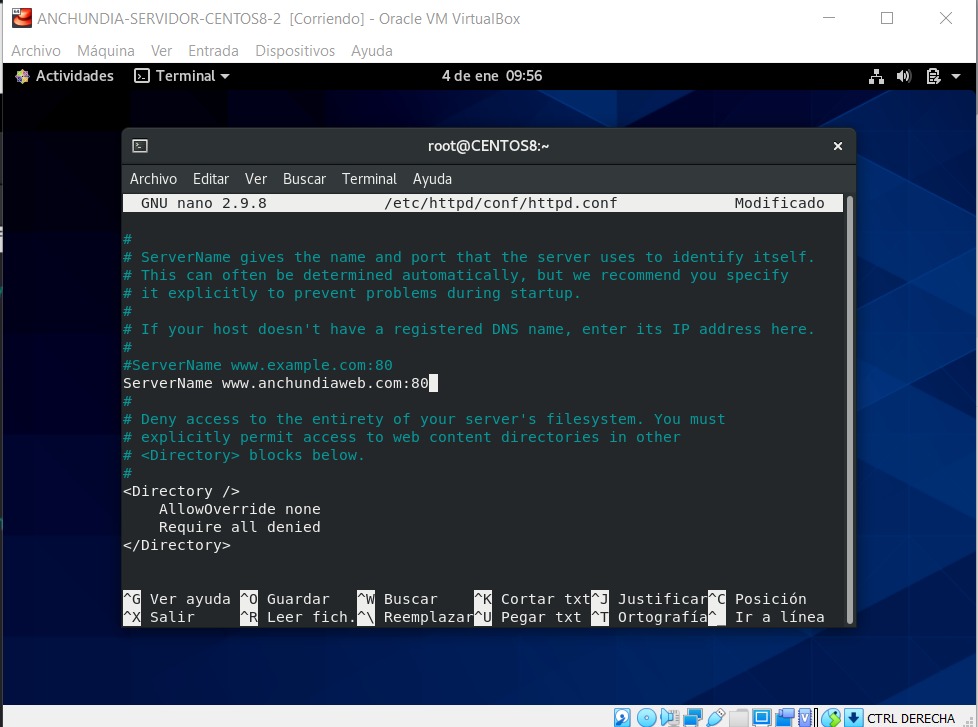The height and width of the screenshot is (727, 978).
Task: Click the CTRL DERECHA host key label
Action: click(911, 718)
